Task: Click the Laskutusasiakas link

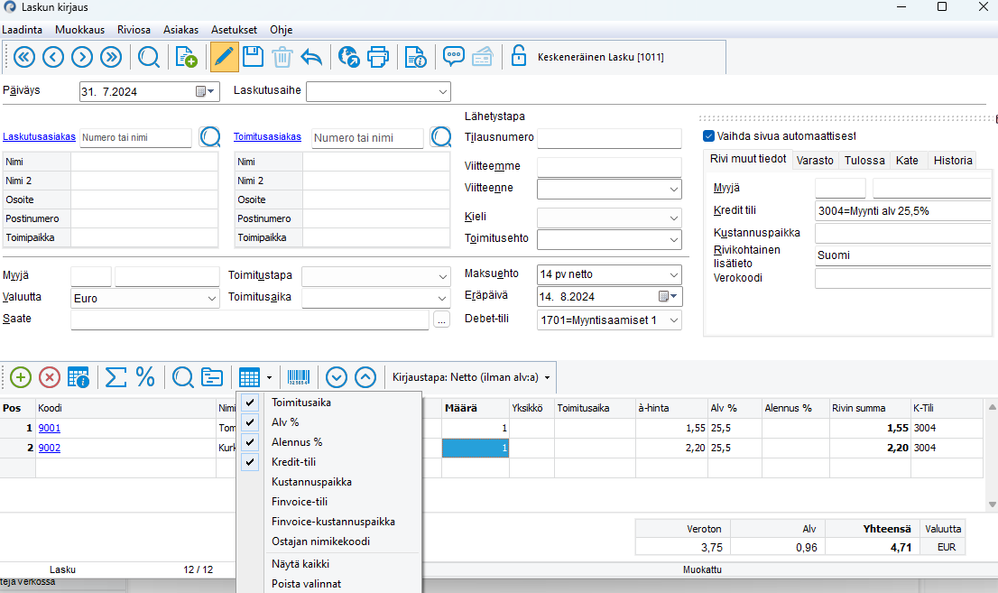Action: click(x=40, y=137)
